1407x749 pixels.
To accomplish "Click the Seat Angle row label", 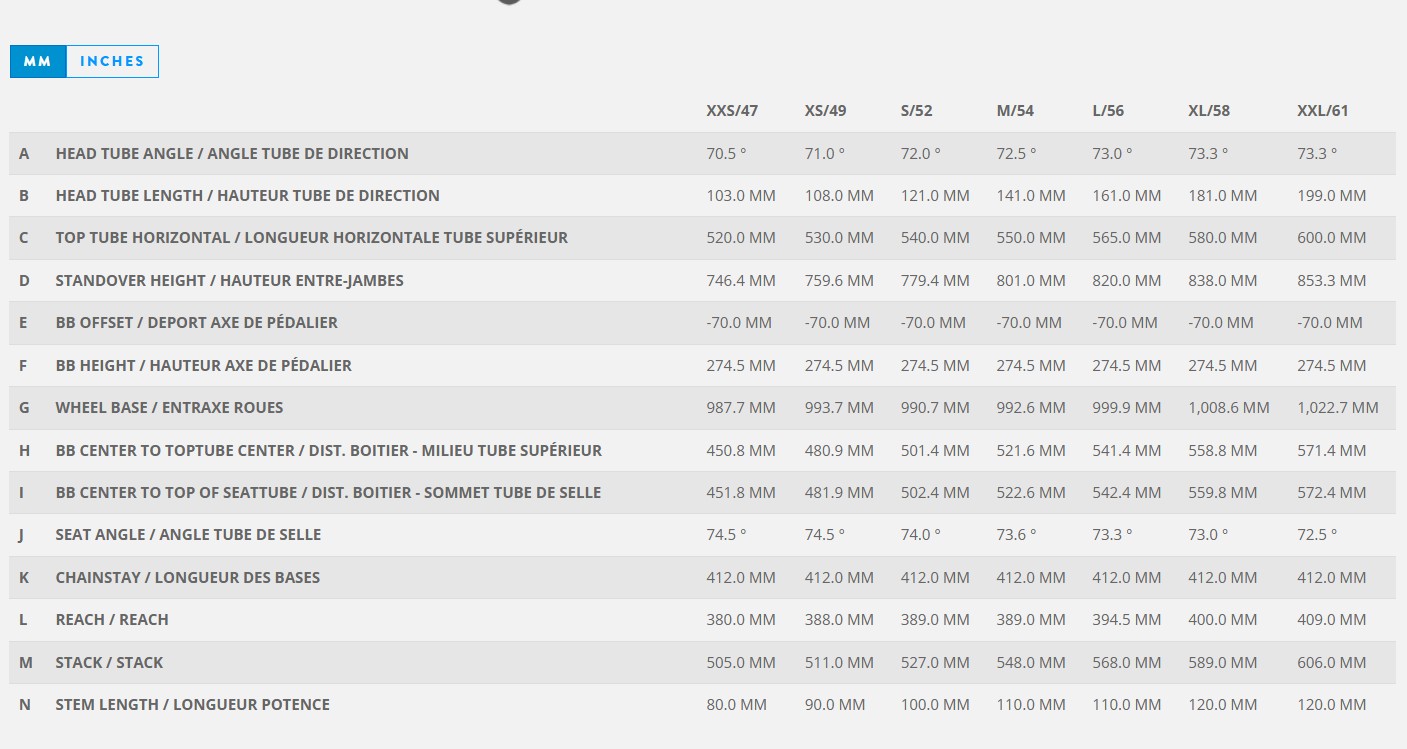I will 188,535.
